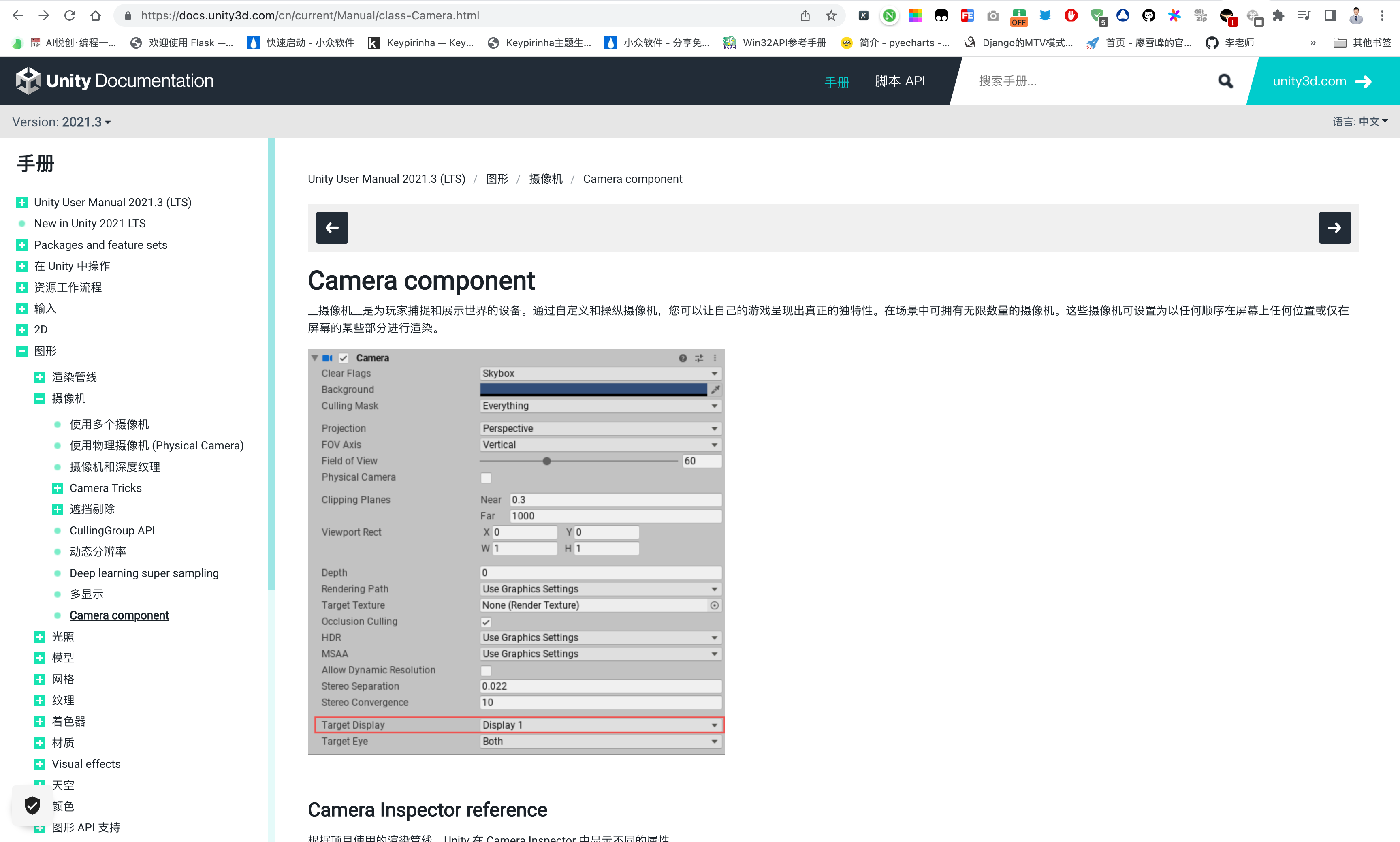Open the GitHub extension icon
Image resolution: width=1400 pixels, height=842 pixels.
pyautogui.click(x=1149, y=15)
